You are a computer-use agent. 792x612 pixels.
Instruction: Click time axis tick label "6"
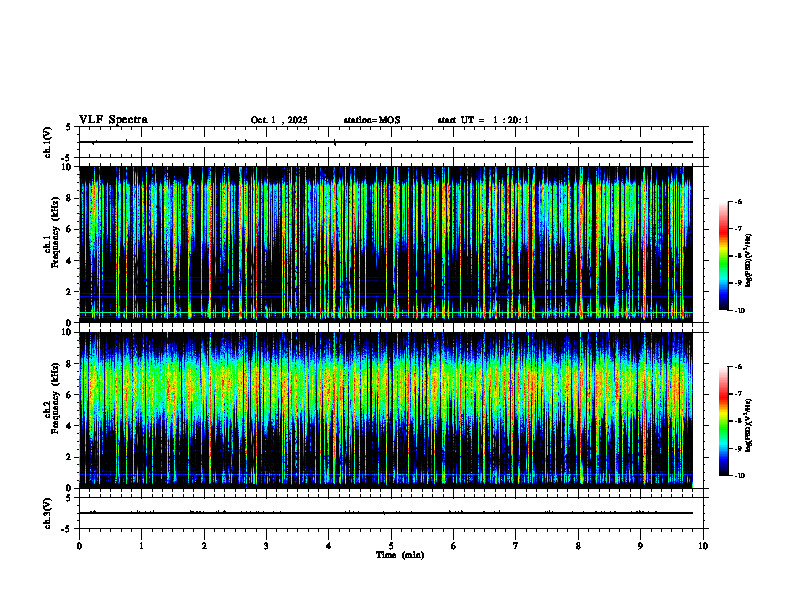click(x=454, y=546)
